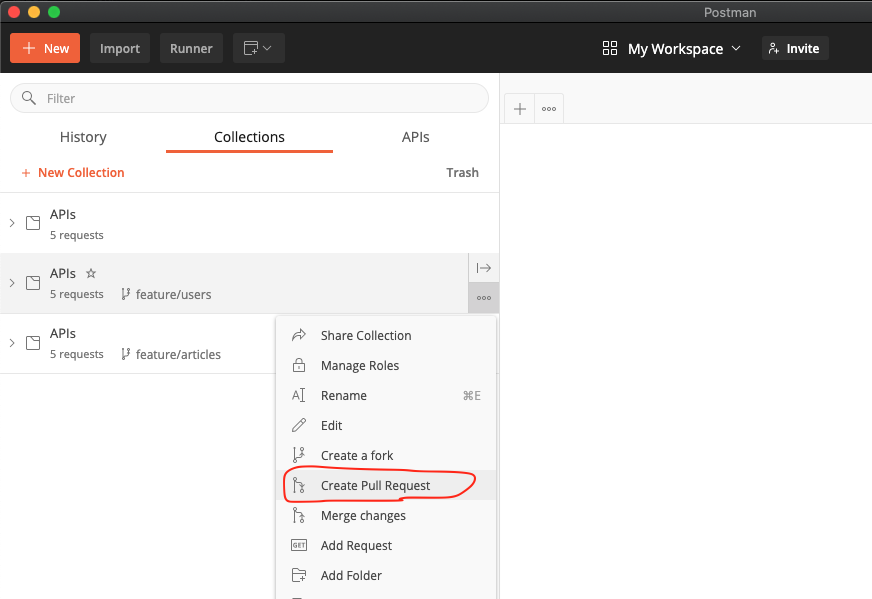The image size is (872, 599).
Task: Expand the first APIs collection
Action: (x=12, y=223)
